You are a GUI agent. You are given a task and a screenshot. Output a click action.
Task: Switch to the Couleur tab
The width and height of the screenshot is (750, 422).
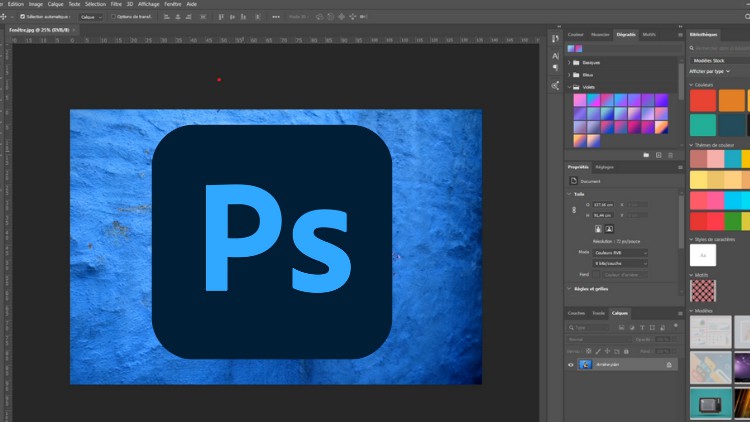point(575,34)
